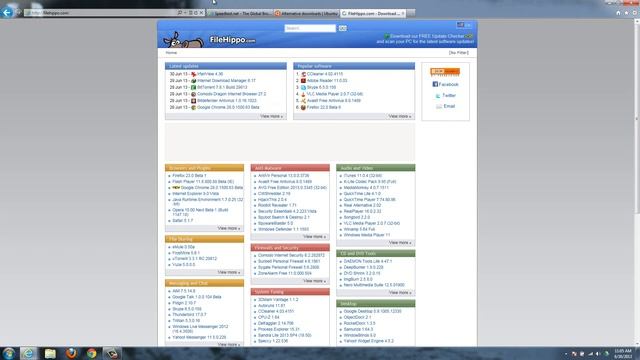Click View more under Firewalls and Security
Image resolution: width=640 pixels, height=360 pixels.
314,281
